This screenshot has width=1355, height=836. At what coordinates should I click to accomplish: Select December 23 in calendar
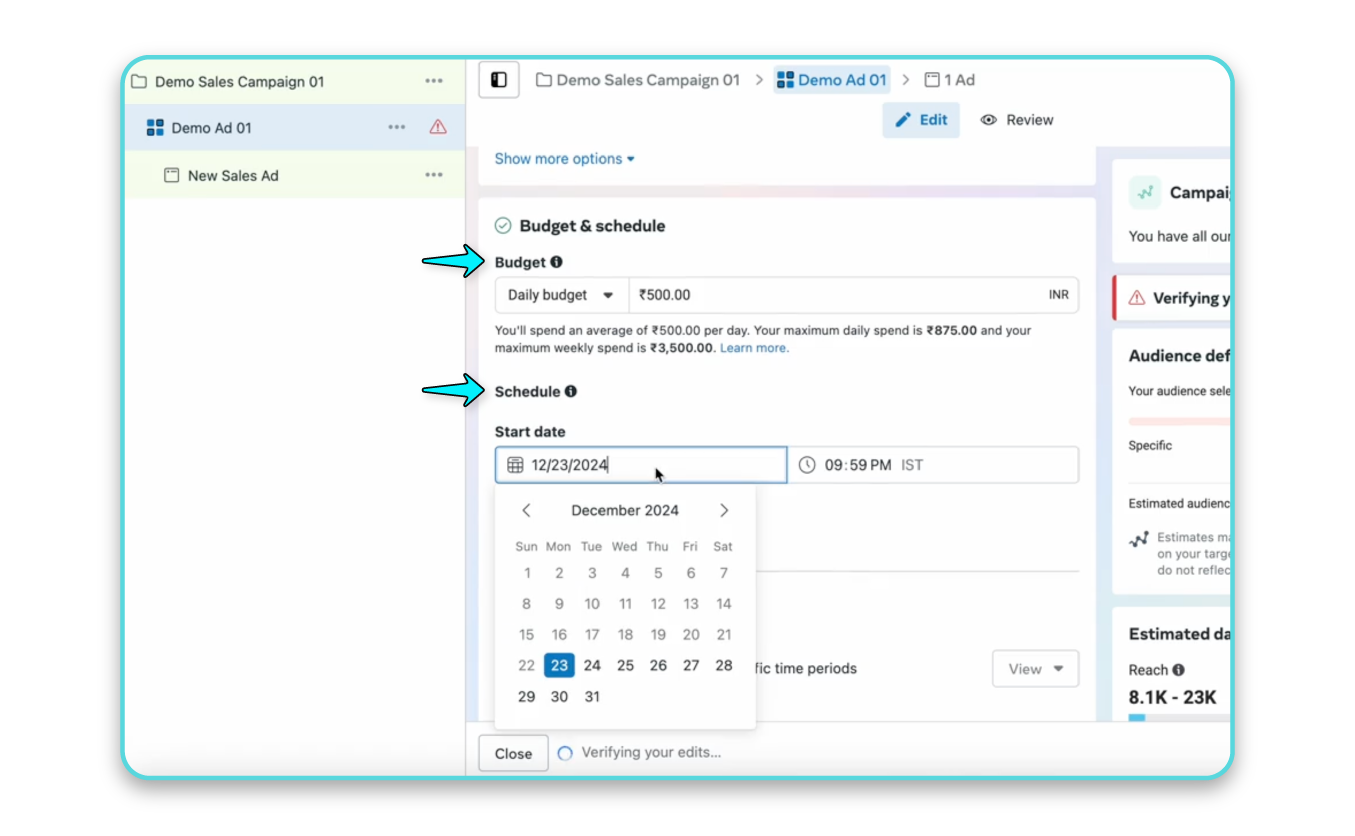click(559, 666)
